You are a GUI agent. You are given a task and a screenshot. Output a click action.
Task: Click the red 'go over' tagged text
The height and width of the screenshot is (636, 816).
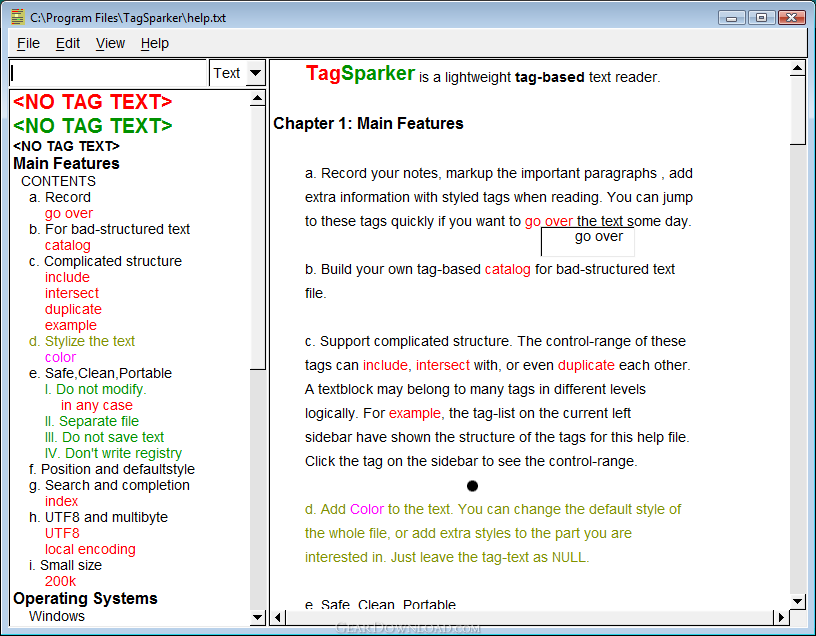549,221
